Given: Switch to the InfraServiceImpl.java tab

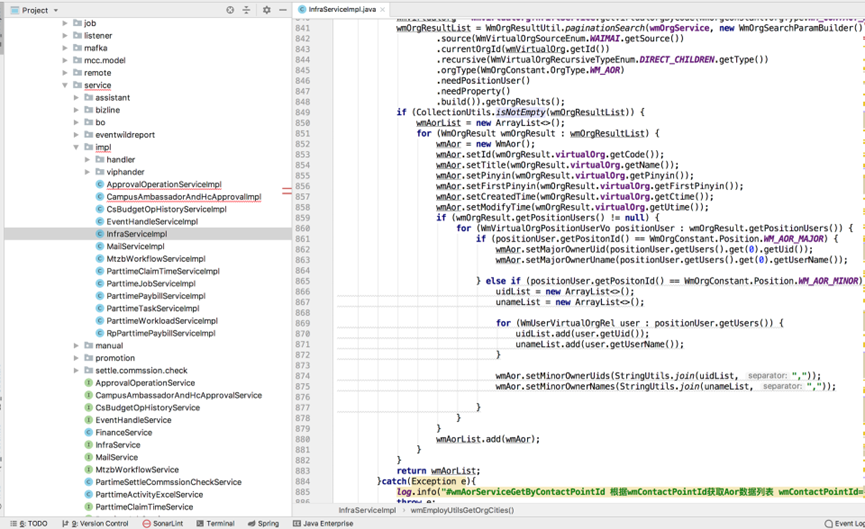Looking at the screenshot, I should coord(340,10).
